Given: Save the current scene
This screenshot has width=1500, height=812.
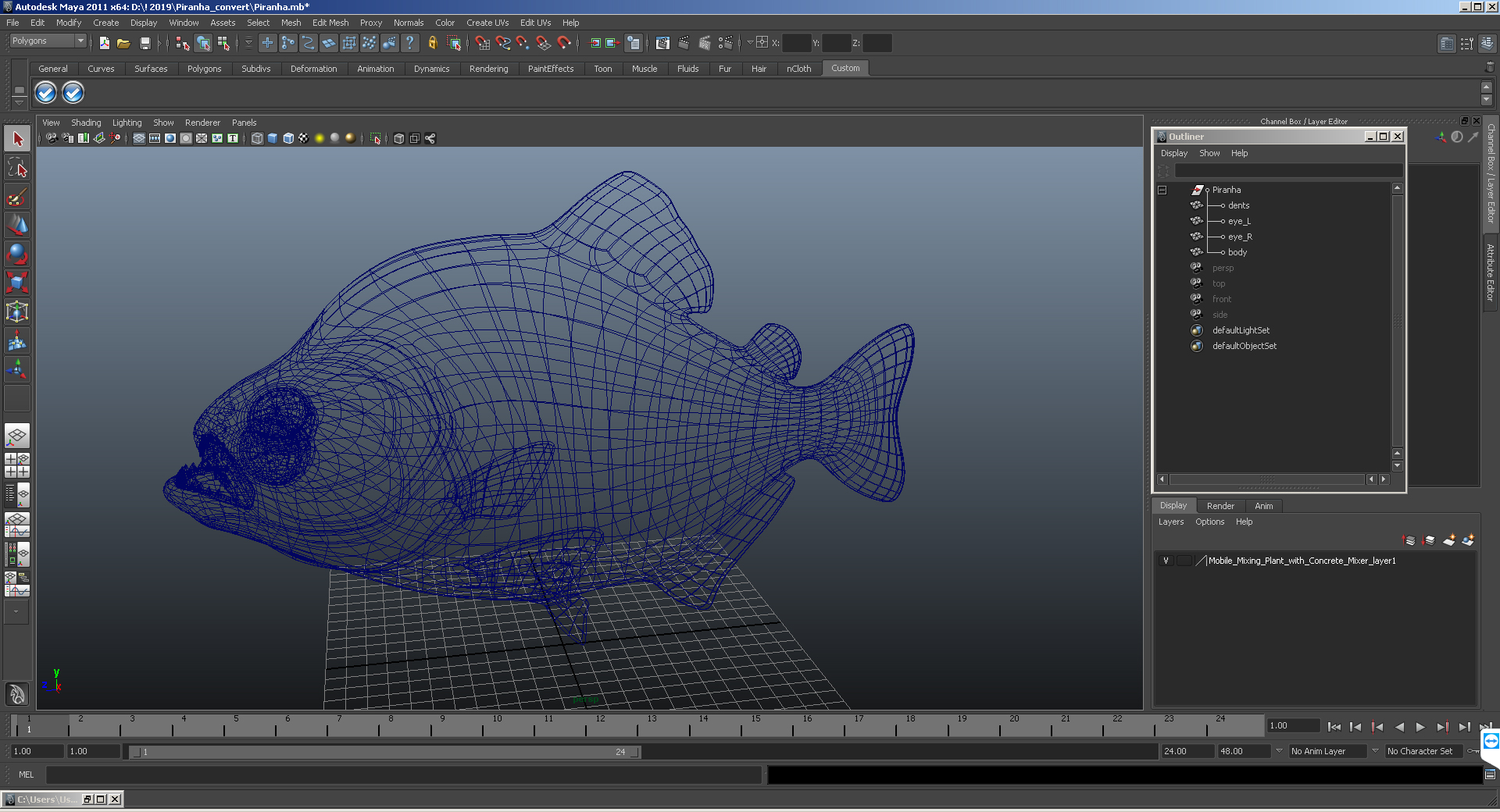Looking at the screenshot, I should (145, 43).
